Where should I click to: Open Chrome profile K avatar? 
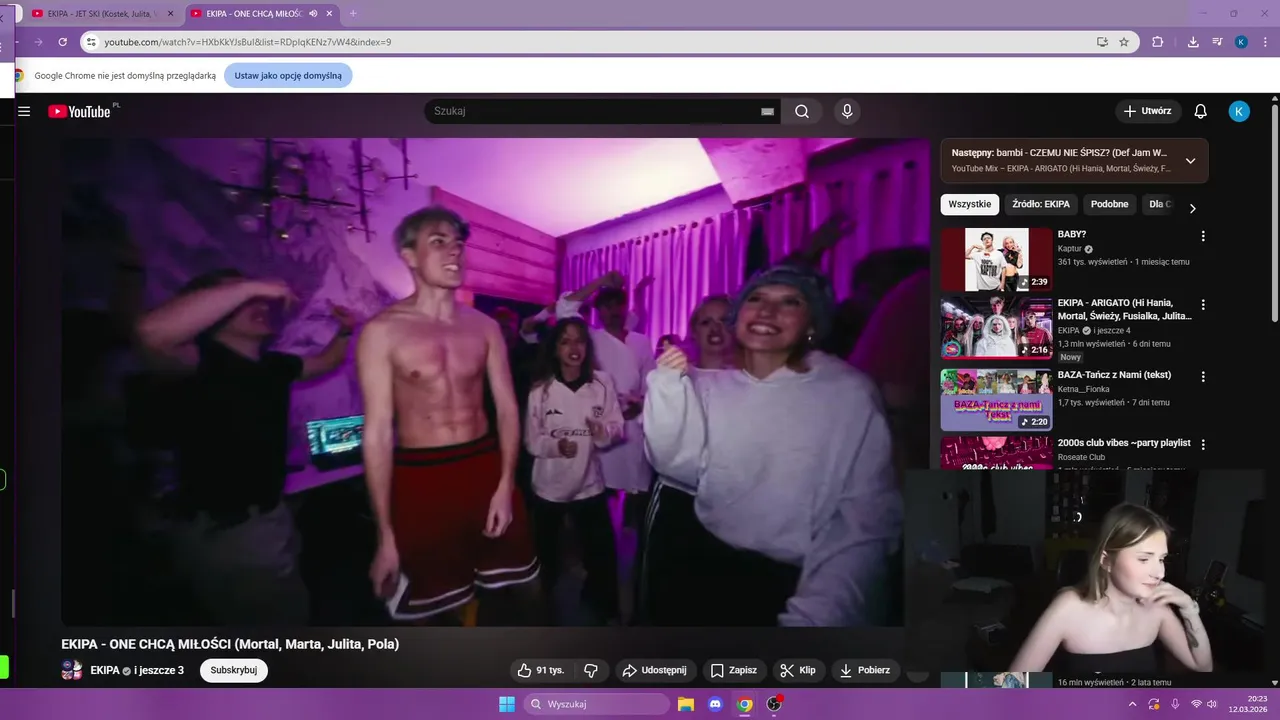(x=1241, y=42)
